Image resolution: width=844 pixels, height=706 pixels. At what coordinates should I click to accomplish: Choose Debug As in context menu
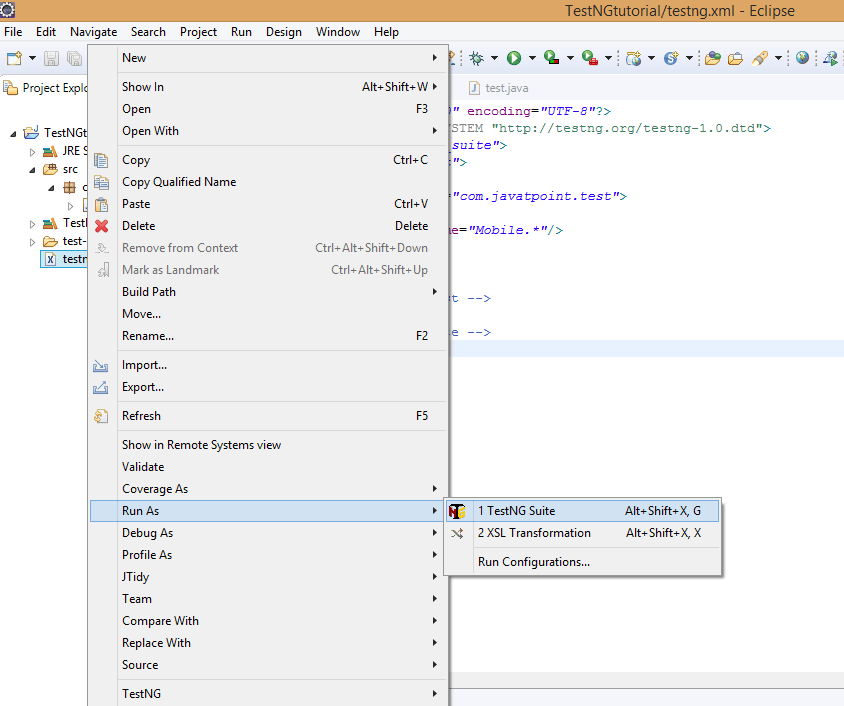(268, 533)
